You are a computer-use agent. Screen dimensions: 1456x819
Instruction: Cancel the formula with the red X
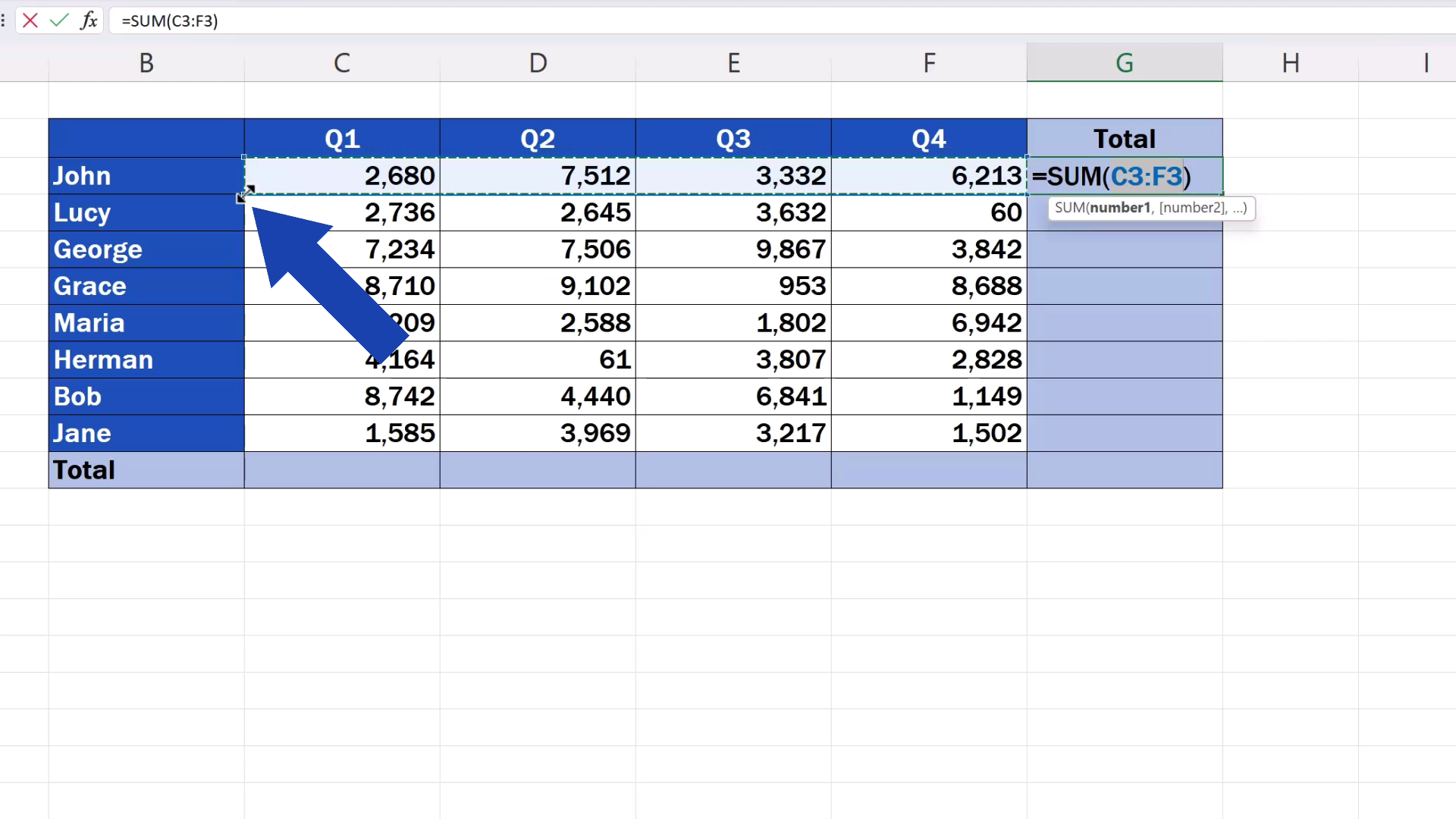tap(30, 20)
